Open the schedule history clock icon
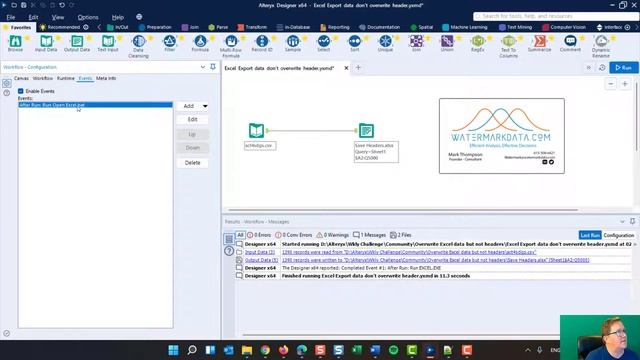640x360 pixels. click(x=602, y=68)
